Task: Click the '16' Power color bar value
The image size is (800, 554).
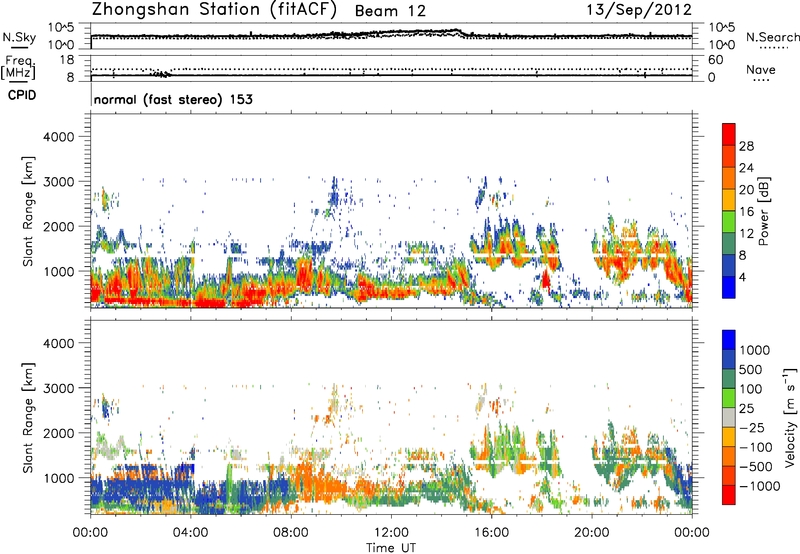Action: pyautogui.click(x=746, y=212)
